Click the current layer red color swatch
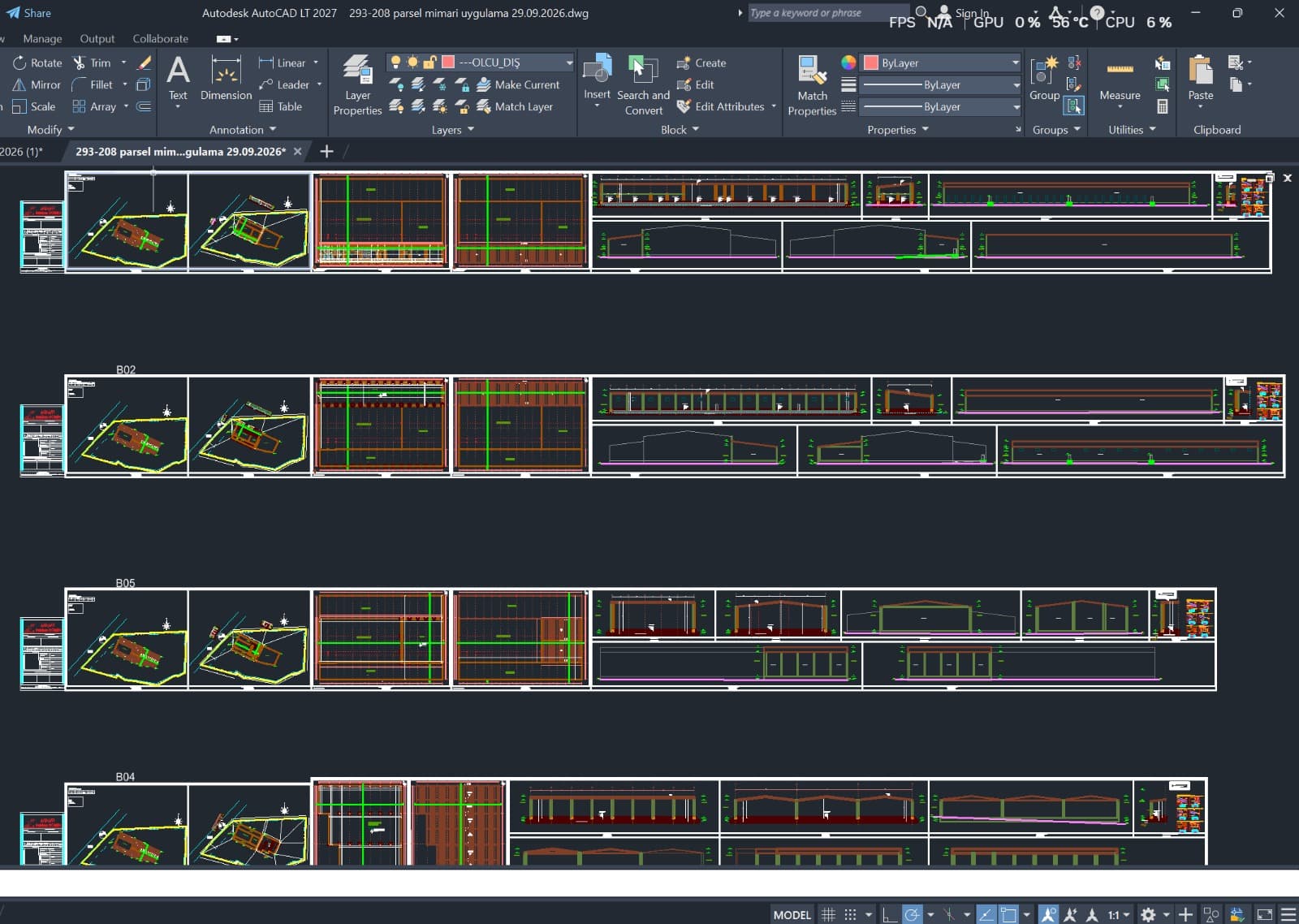 [x=447, y=63]
